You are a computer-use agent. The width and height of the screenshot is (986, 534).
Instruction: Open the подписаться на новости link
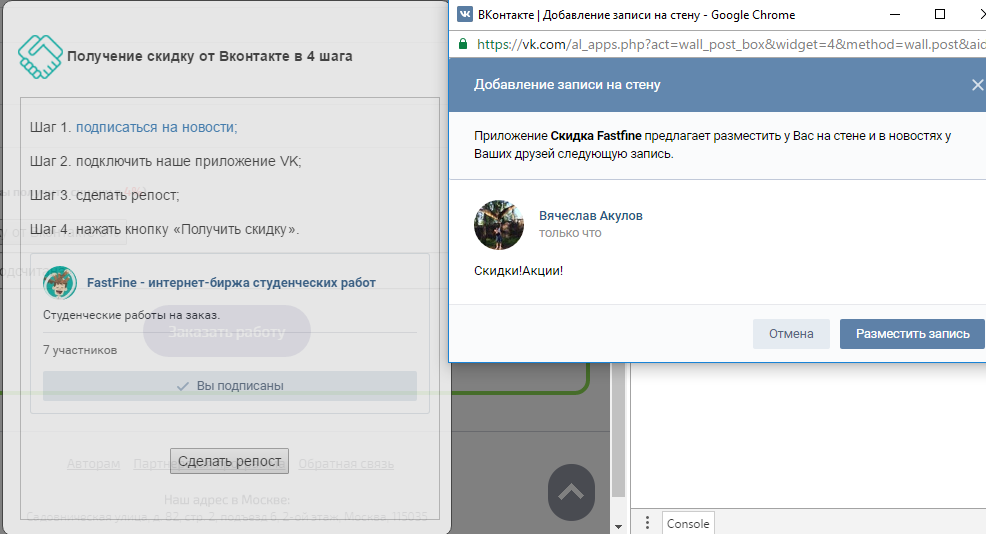157,127
